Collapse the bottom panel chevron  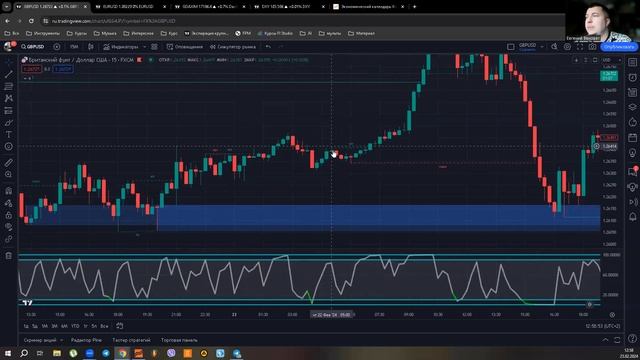(x=605, y=340)
